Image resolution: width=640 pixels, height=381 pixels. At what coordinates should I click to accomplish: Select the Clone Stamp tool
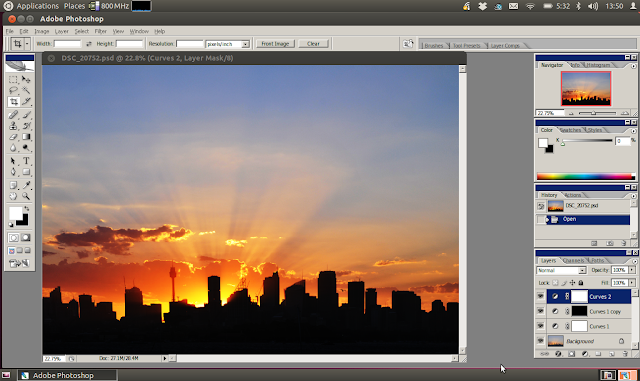(13, 126)
